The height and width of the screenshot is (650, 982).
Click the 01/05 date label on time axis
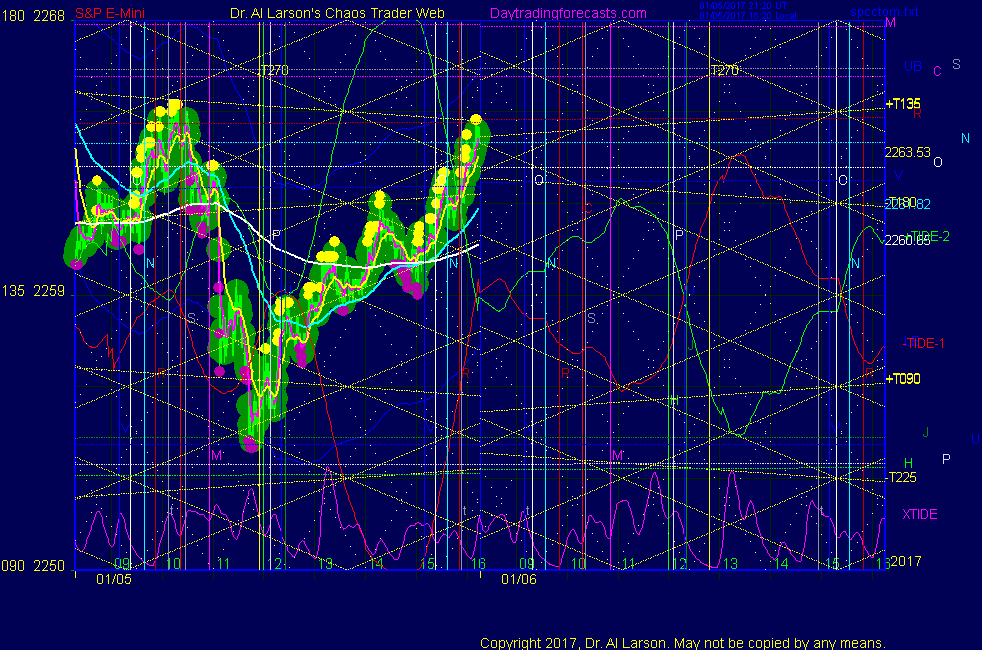click(113, 578)
